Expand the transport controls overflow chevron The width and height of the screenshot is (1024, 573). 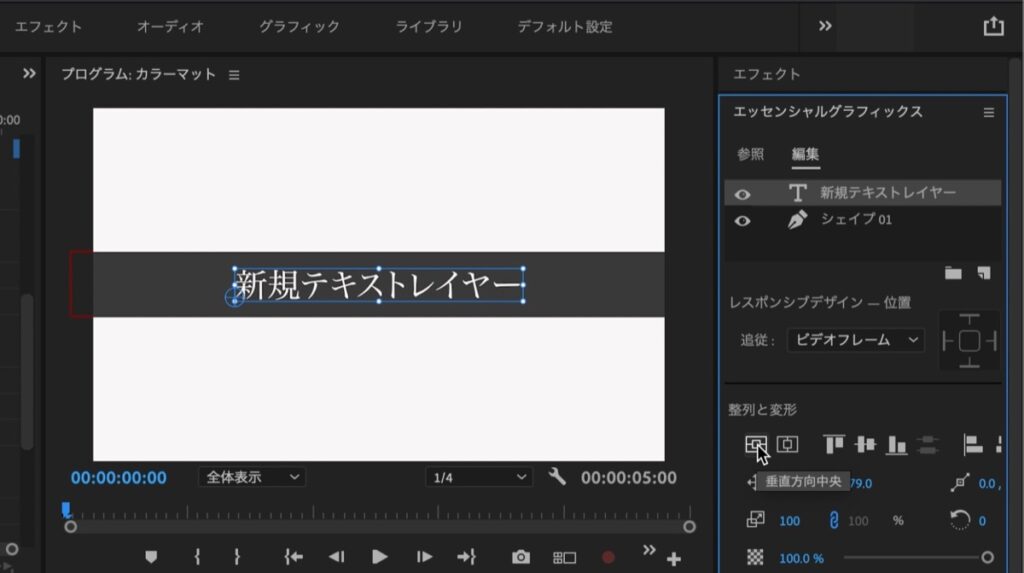click(648, 550)
